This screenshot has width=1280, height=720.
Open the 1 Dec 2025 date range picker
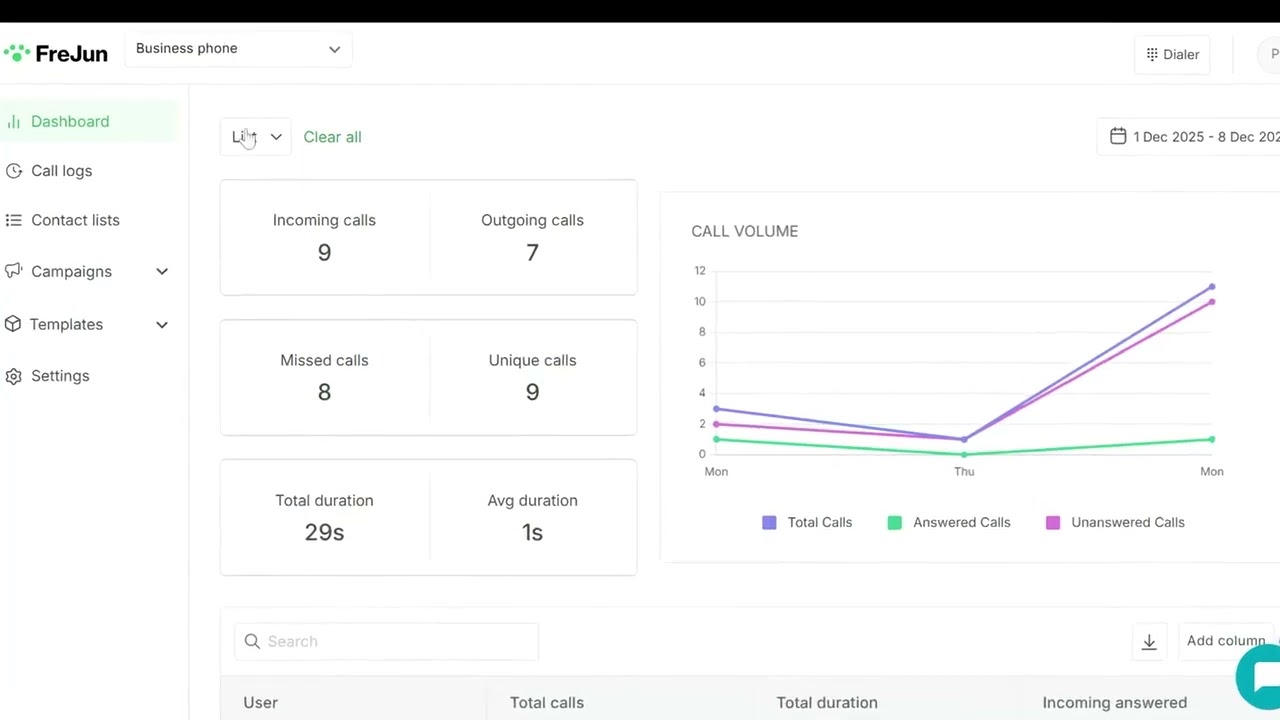pos(1190,137)
